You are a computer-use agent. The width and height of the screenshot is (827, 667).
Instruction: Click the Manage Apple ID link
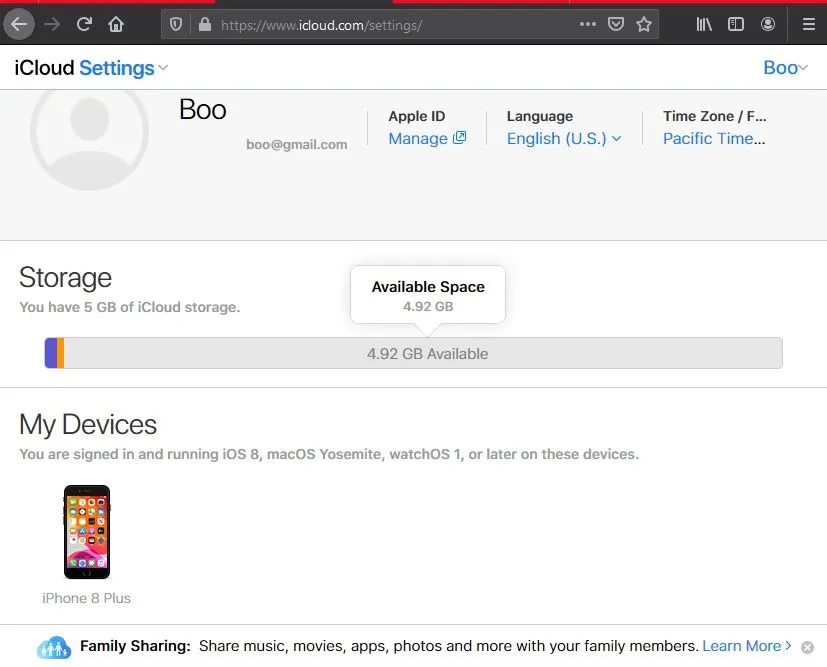point(427,139)
